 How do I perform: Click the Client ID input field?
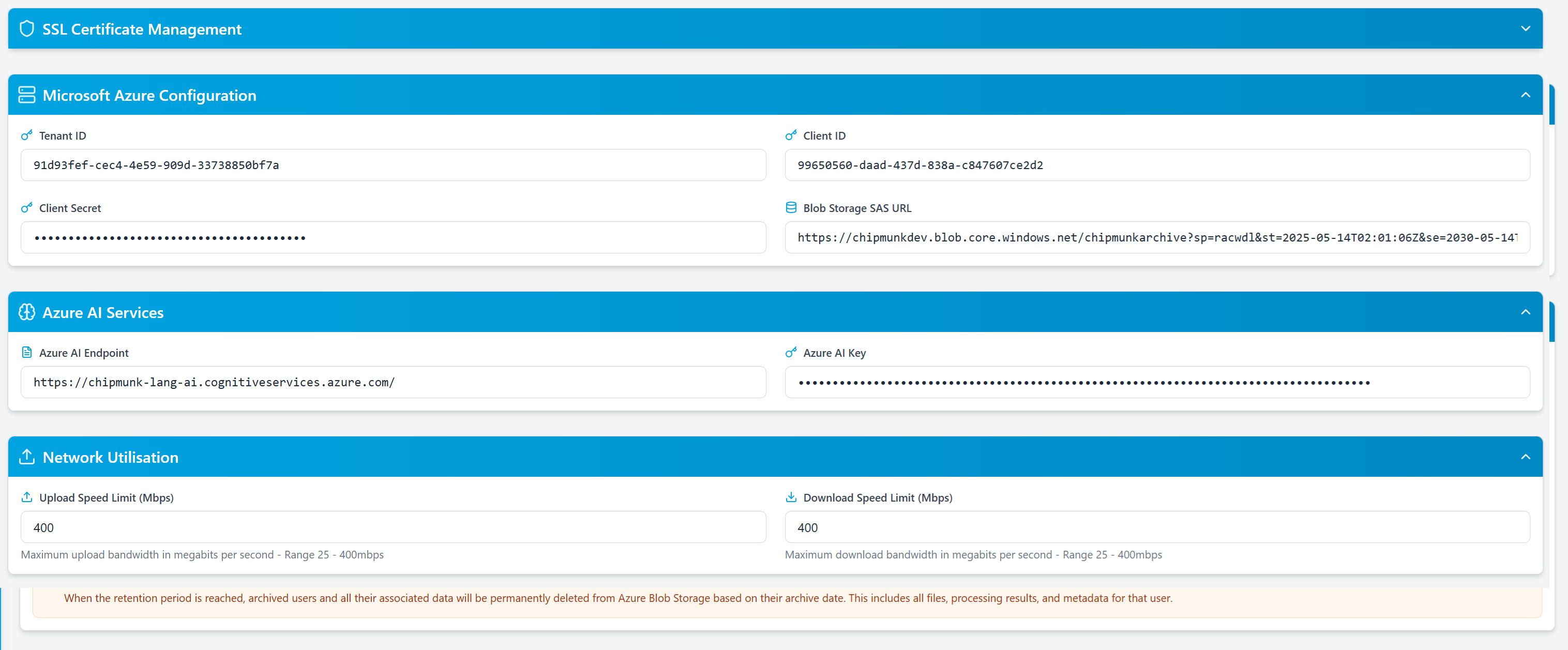click(x=1156, y=165)
